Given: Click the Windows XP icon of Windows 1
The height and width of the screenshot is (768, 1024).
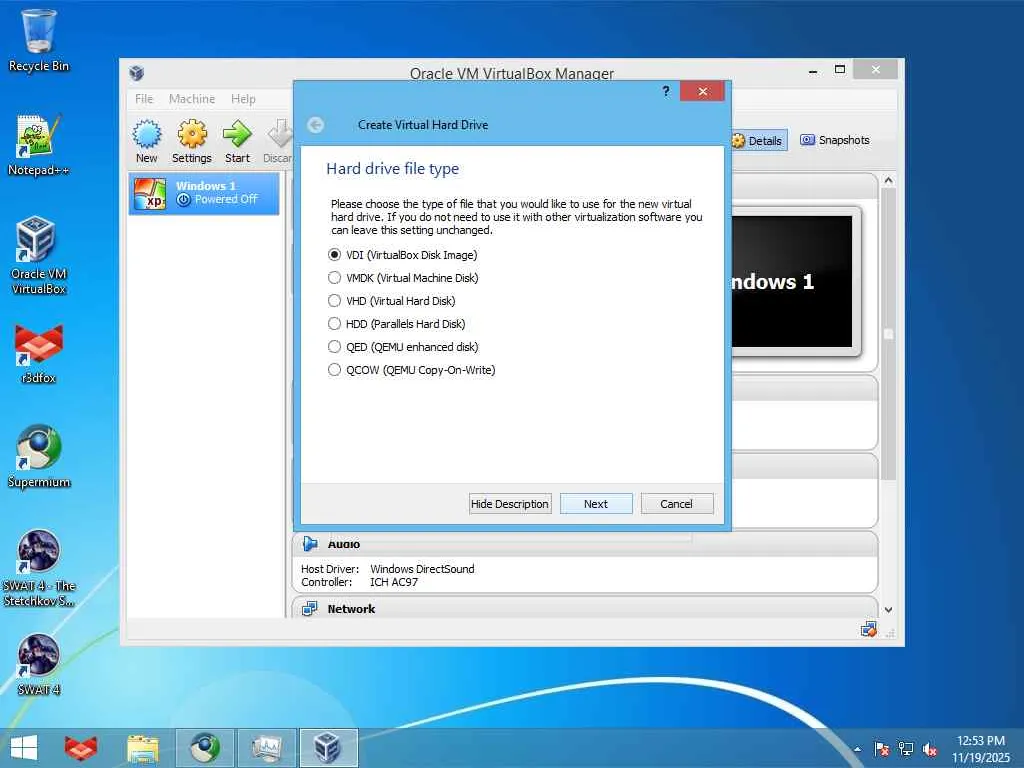Looking at the screenshot, I should pos(150,193).
